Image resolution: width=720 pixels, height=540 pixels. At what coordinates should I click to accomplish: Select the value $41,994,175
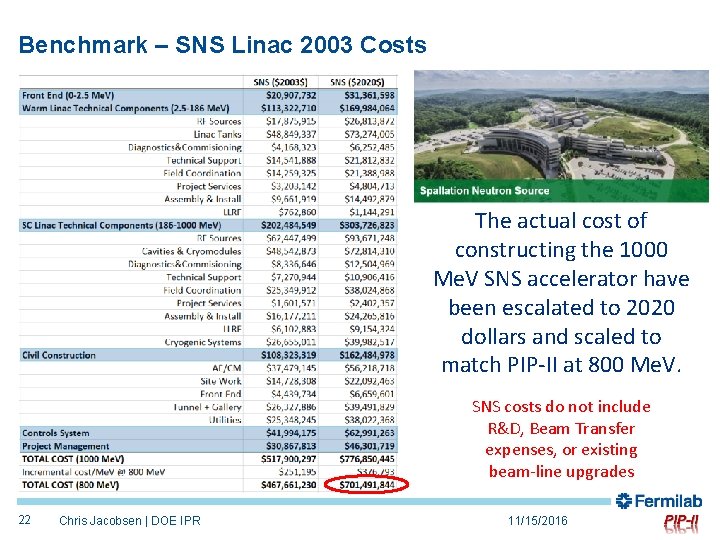[x=291, y=433]
